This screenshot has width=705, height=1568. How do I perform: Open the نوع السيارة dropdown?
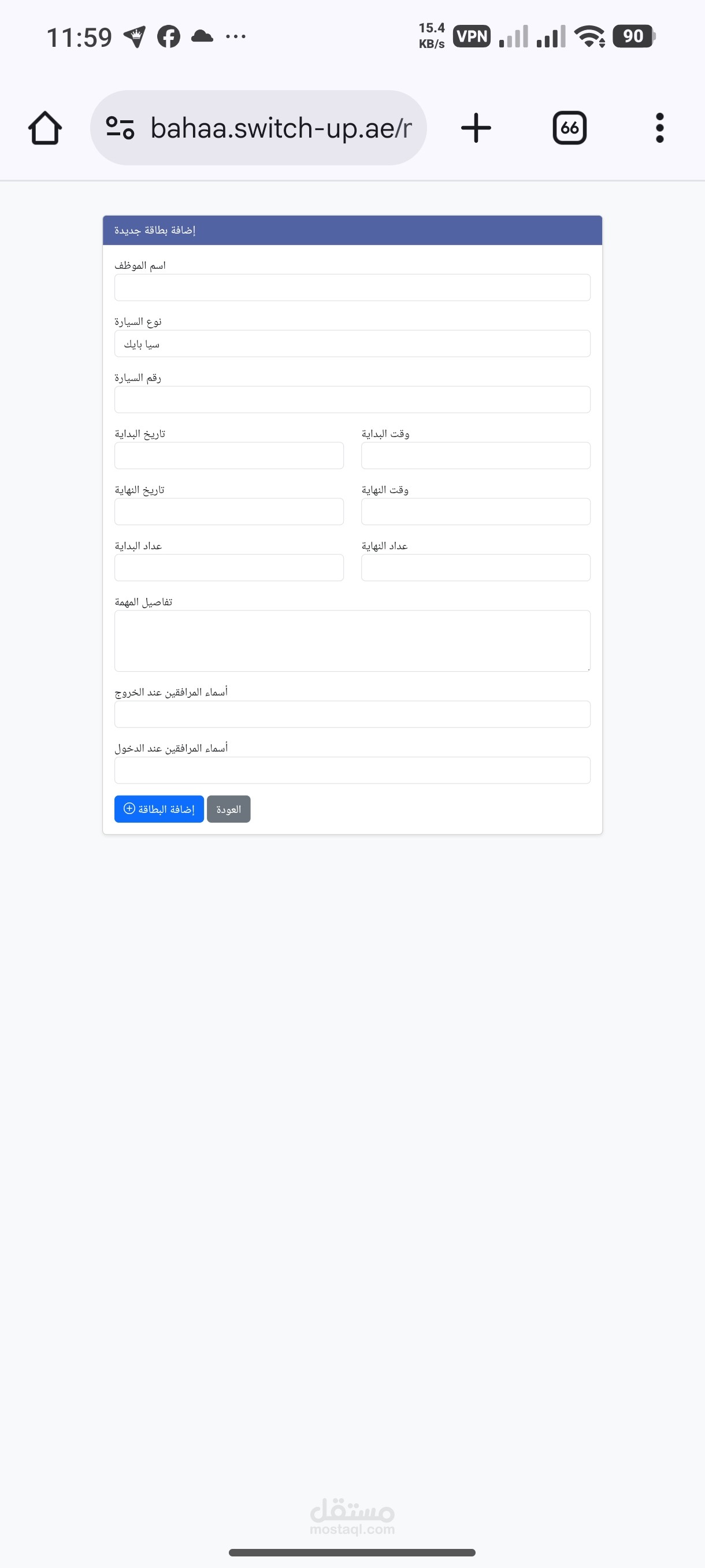pos(352,344)
